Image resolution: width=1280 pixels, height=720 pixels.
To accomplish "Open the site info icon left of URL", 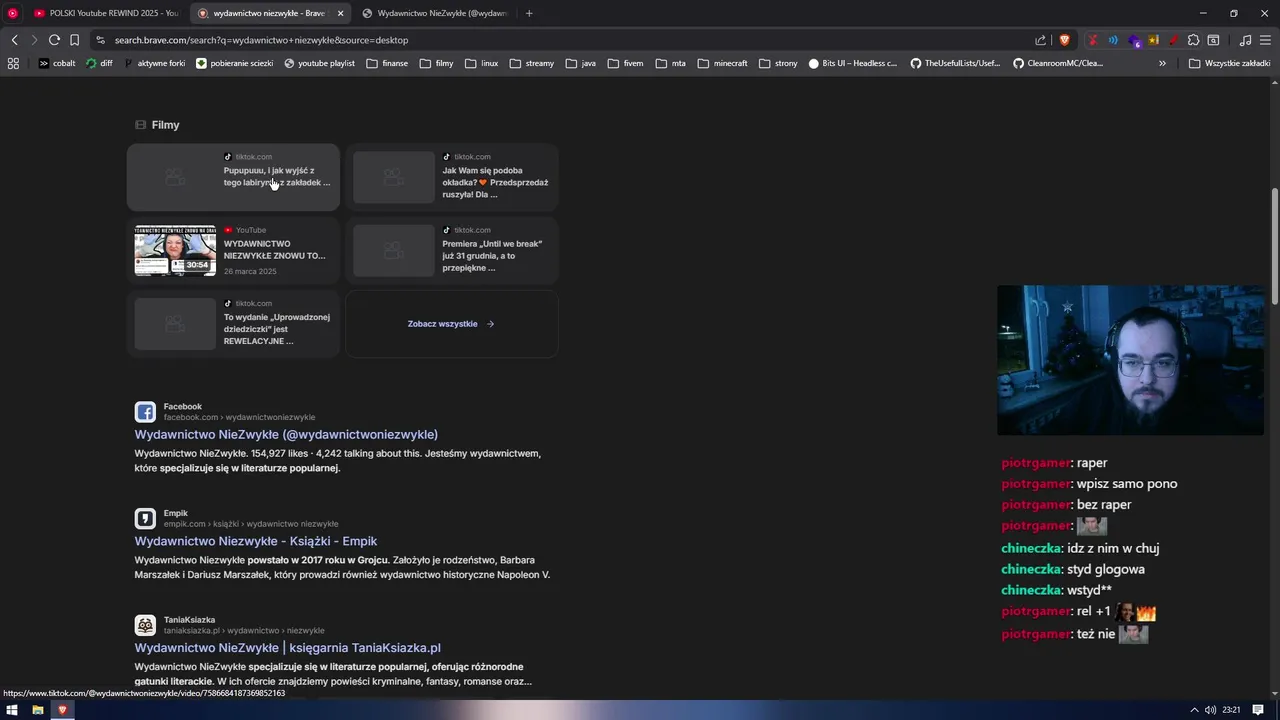I will 100,40.
